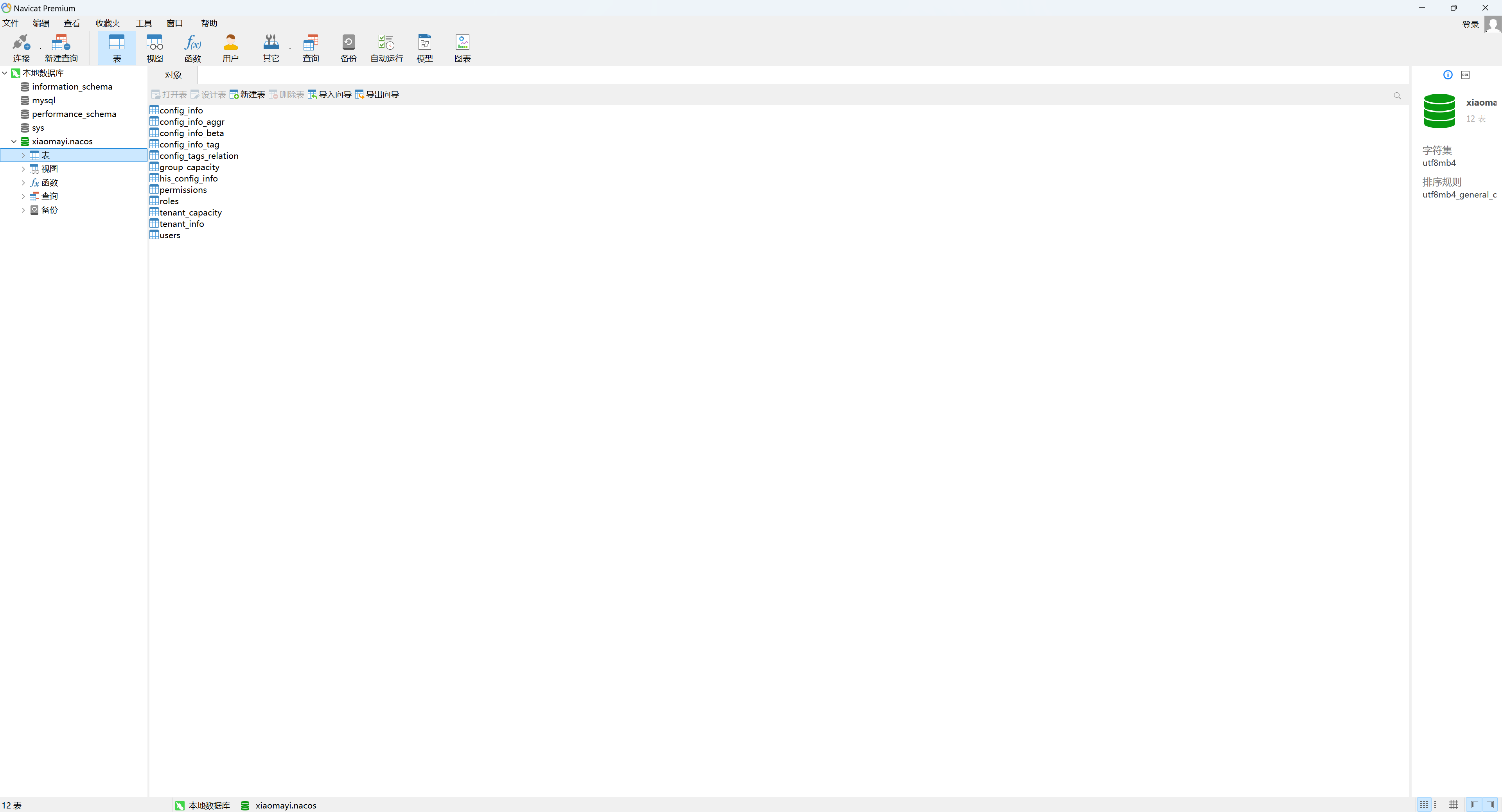The width and height of the screenshot is (1502, 812).
Task: Switch to list view in status bar
Action: point(1439,805)
